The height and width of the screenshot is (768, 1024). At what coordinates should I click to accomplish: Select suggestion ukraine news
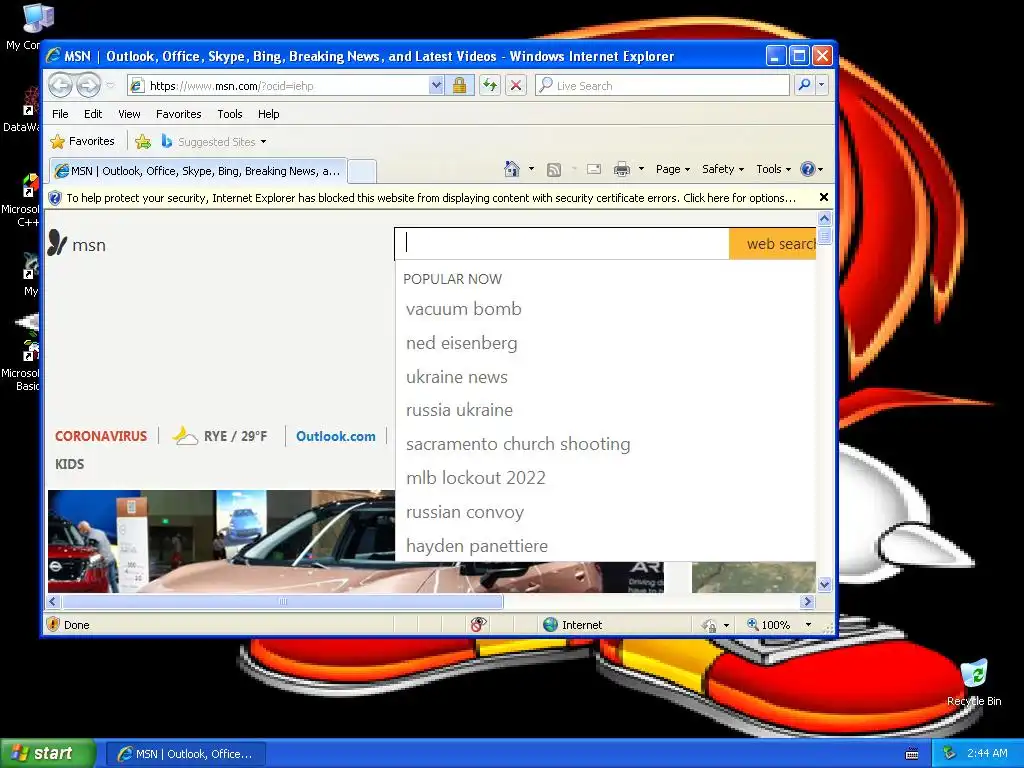(456, 377)
